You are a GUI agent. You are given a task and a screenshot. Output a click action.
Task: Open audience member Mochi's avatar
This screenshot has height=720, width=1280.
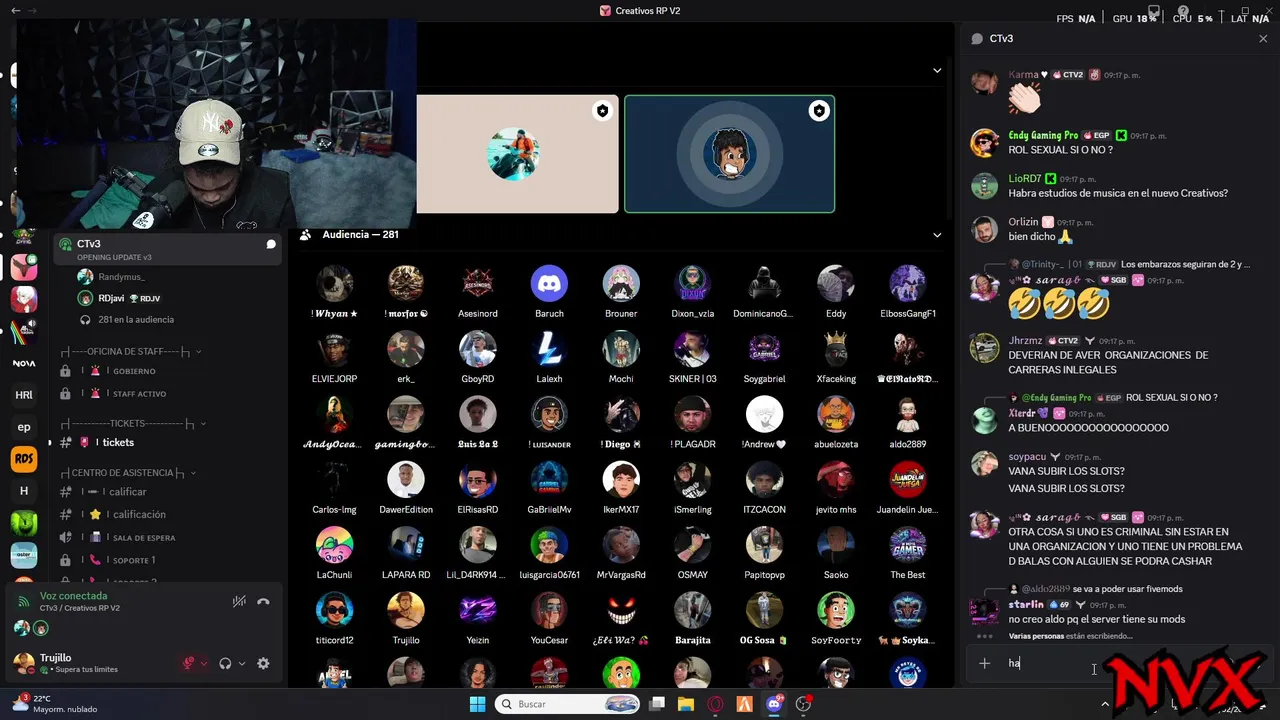click(x=621, y=349)
